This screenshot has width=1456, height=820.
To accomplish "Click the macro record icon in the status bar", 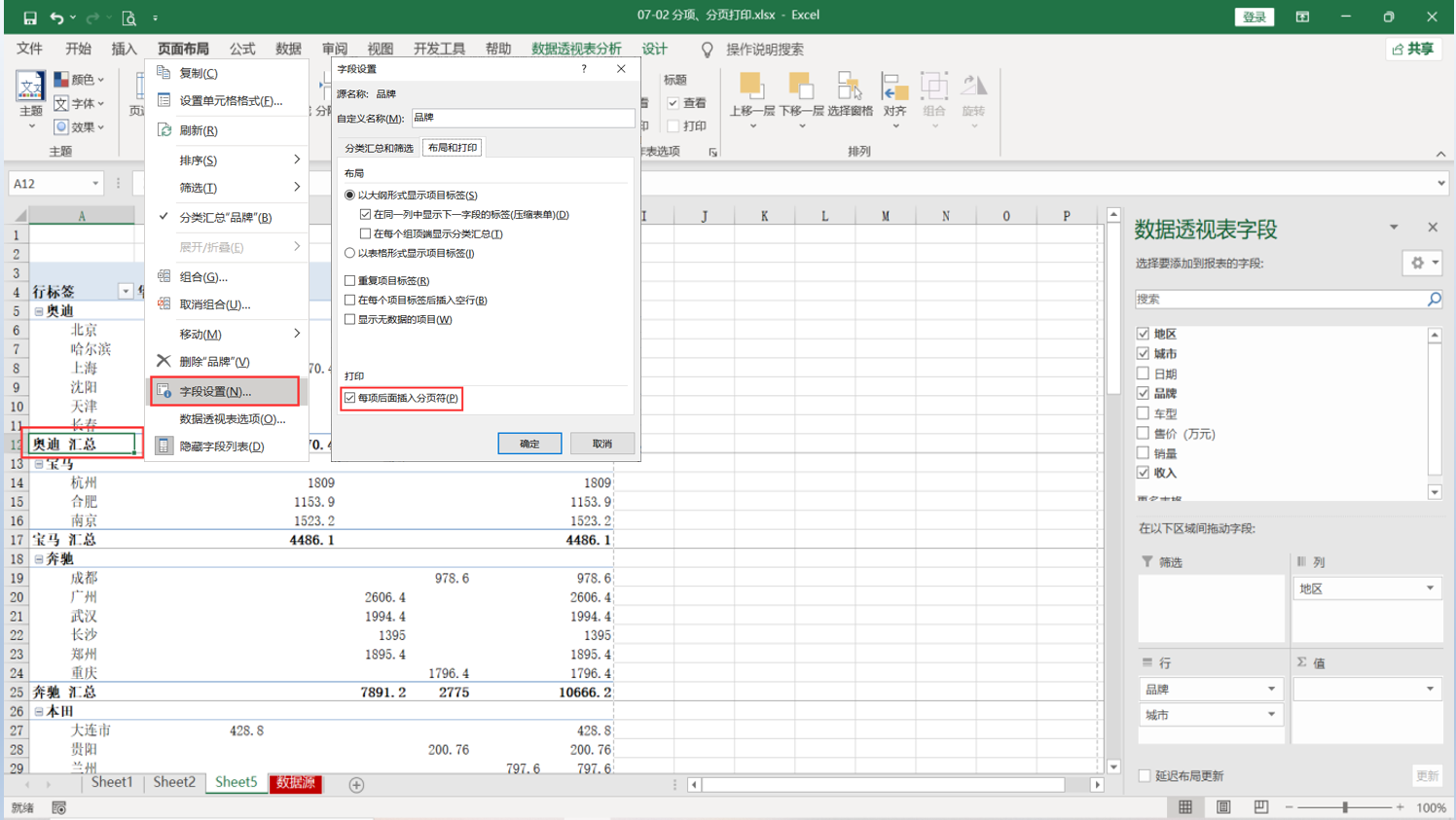I will pos(58,808).
